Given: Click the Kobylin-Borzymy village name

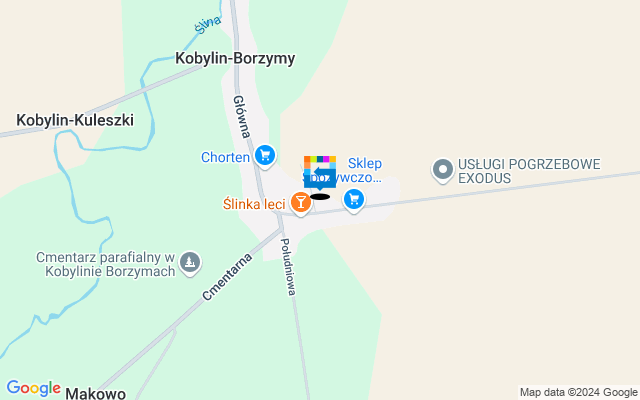Looking at the screenshot, I should pos(235,58).
